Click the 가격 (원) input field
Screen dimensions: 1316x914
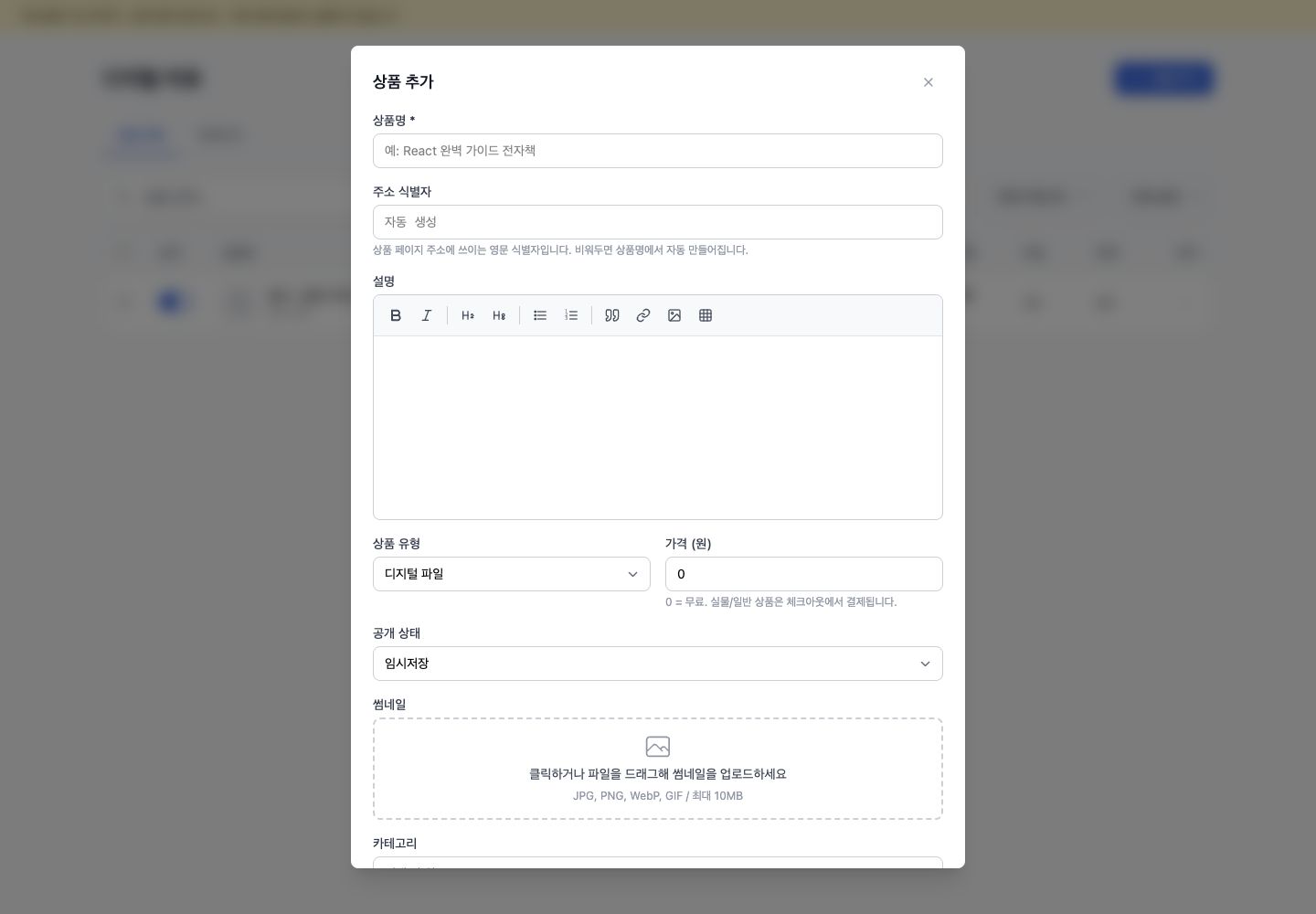click(804, 574)
